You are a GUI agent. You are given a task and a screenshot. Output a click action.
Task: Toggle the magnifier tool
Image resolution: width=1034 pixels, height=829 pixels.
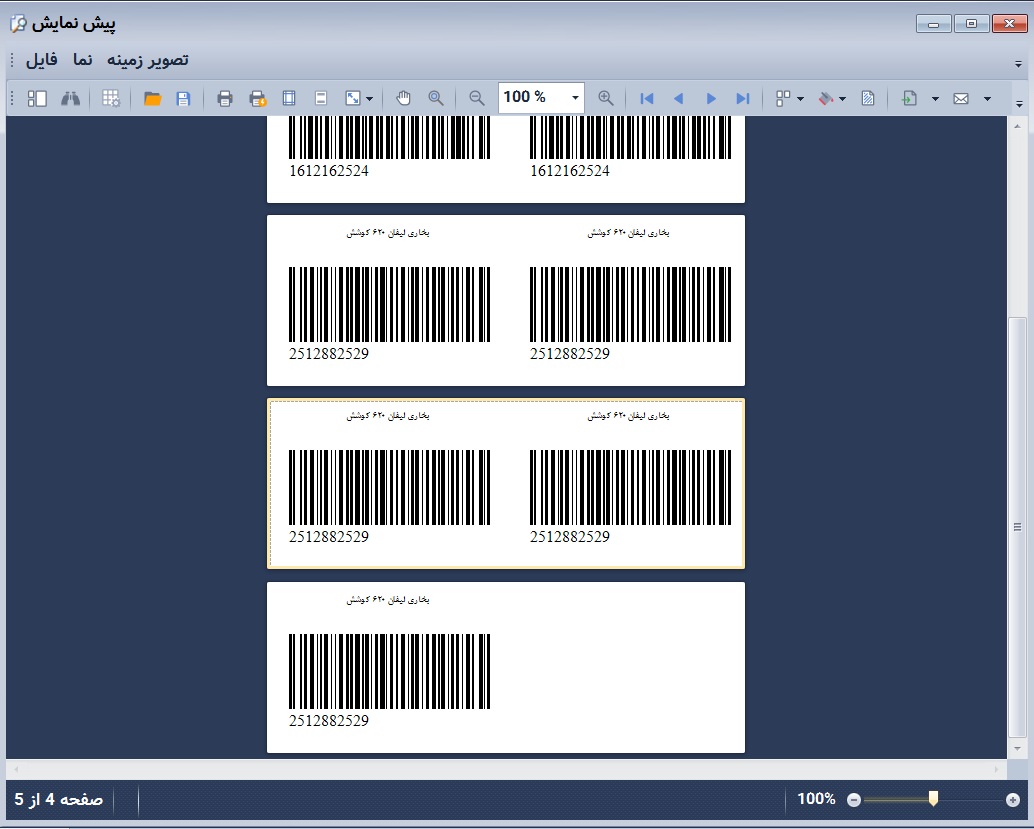(436, 98)
